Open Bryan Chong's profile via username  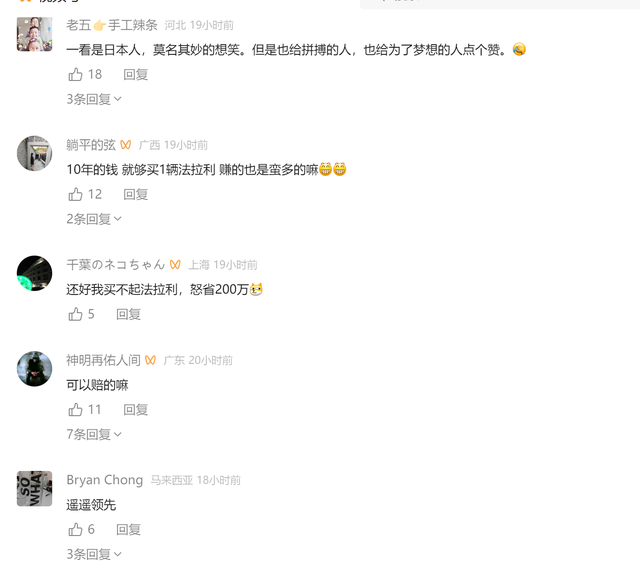click(104, 480)
